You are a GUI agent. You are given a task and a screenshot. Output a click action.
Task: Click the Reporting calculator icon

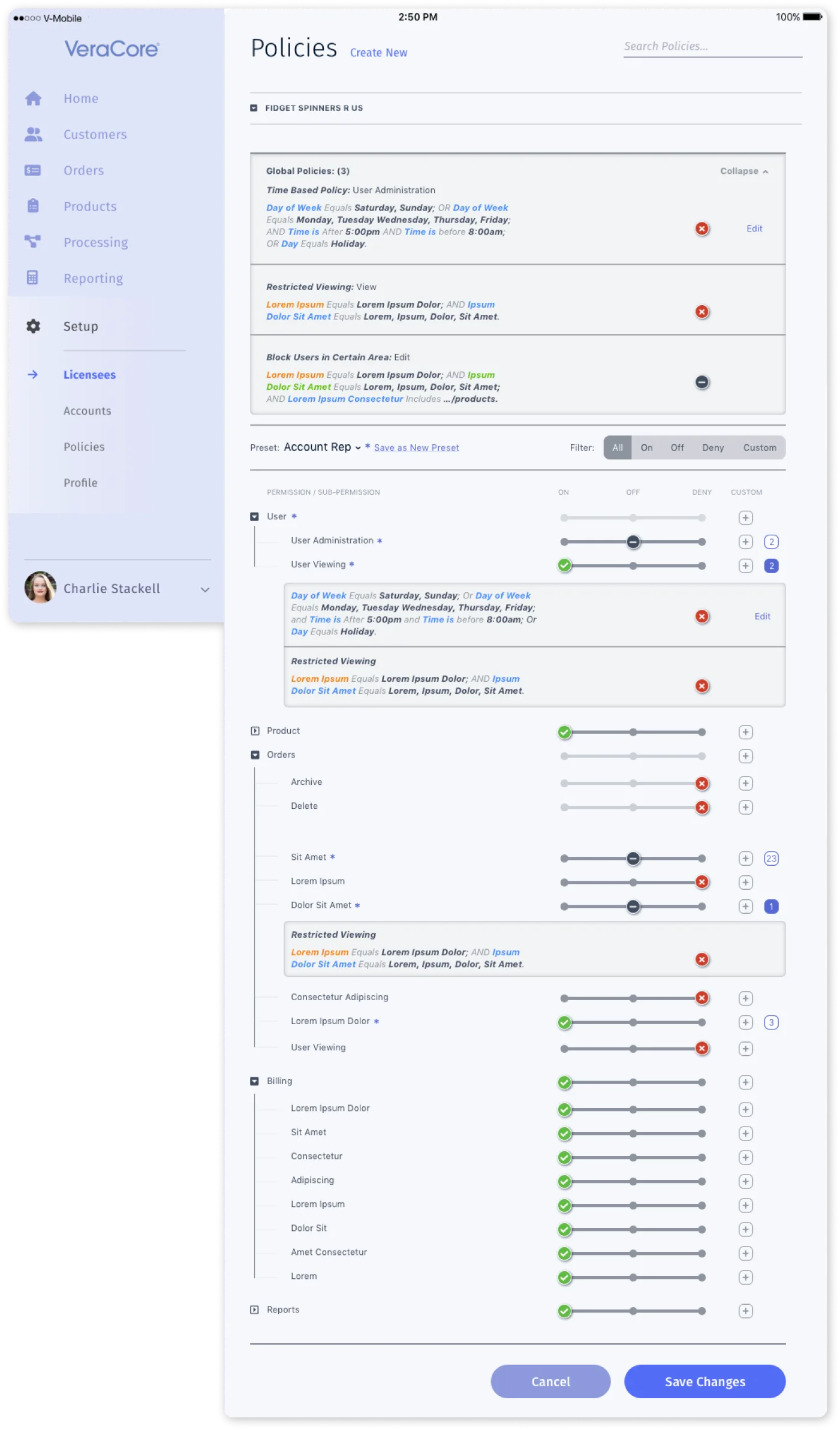click(32, 278)
